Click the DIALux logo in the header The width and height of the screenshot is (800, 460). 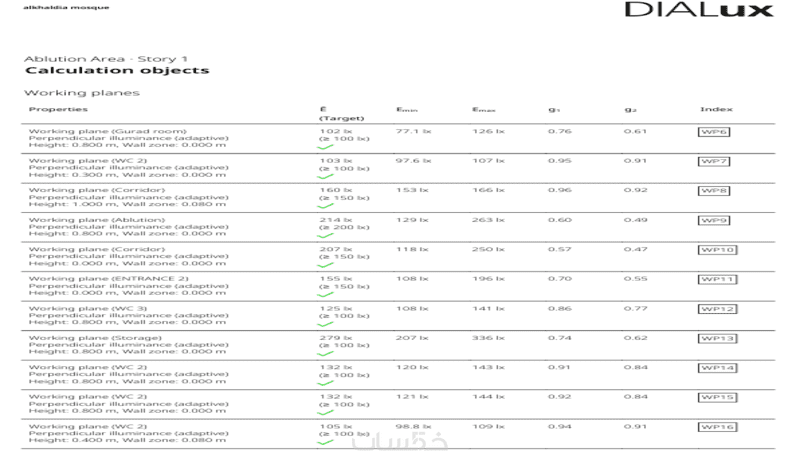(699, 11)
